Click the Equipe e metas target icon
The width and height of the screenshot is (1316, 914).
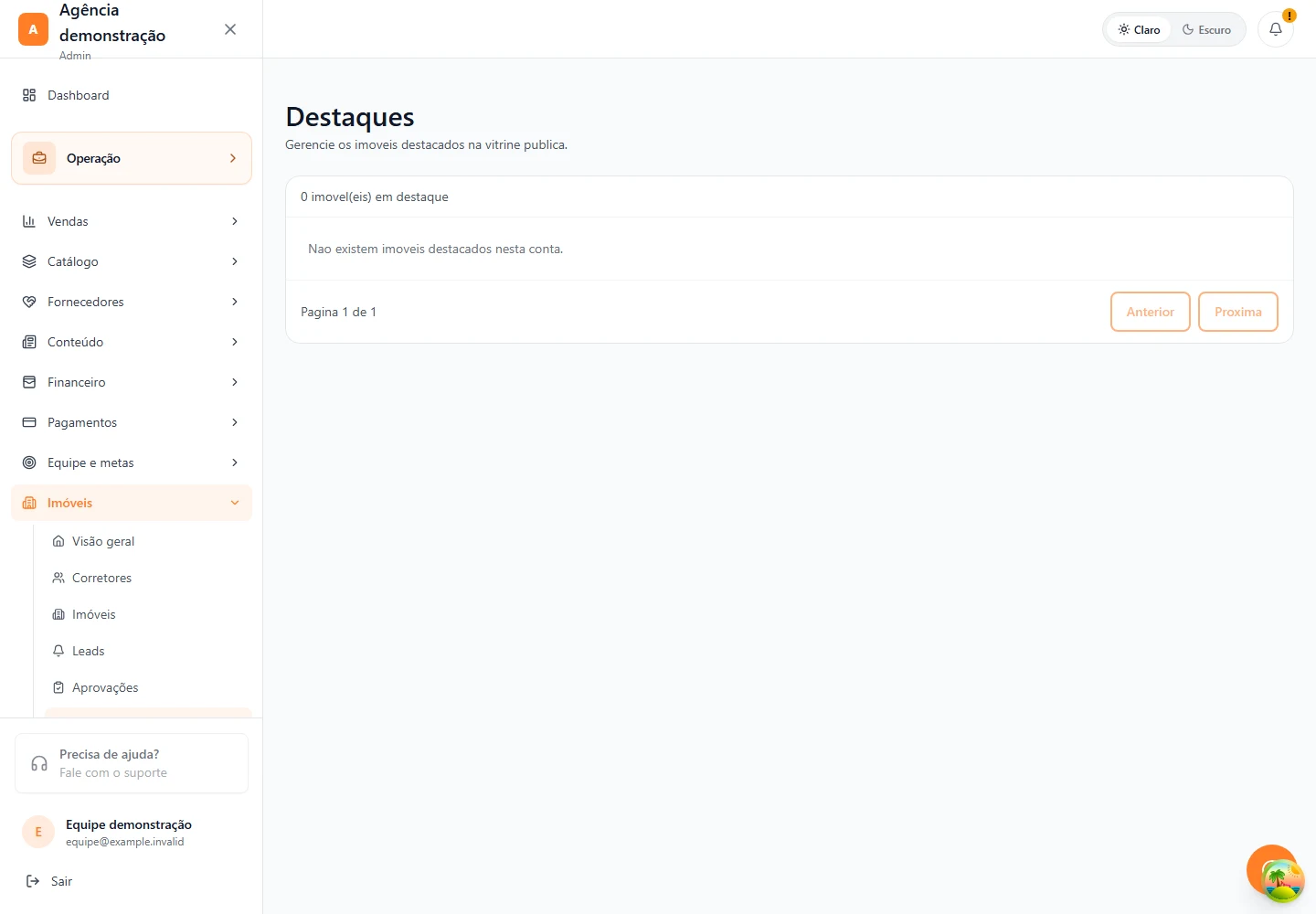pos(29,462)
